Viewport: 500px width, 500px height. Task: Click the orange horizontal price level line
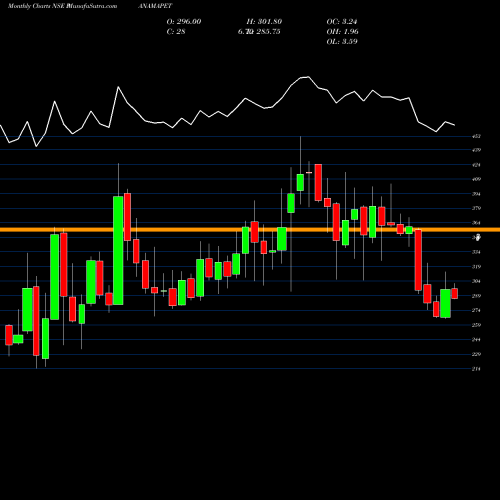coord(250,230)
